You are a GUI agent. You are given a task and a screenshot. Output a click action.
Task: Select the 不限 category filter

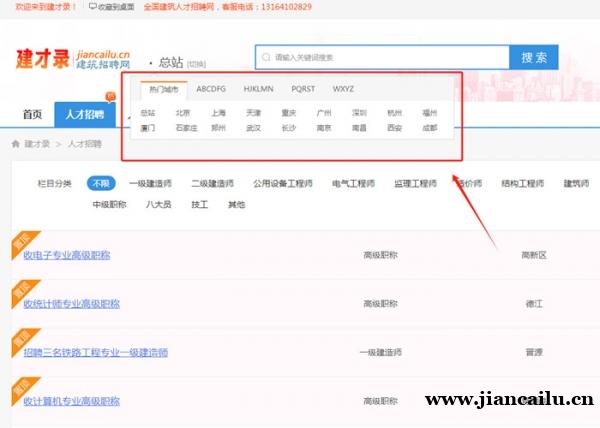pos(100,184)
